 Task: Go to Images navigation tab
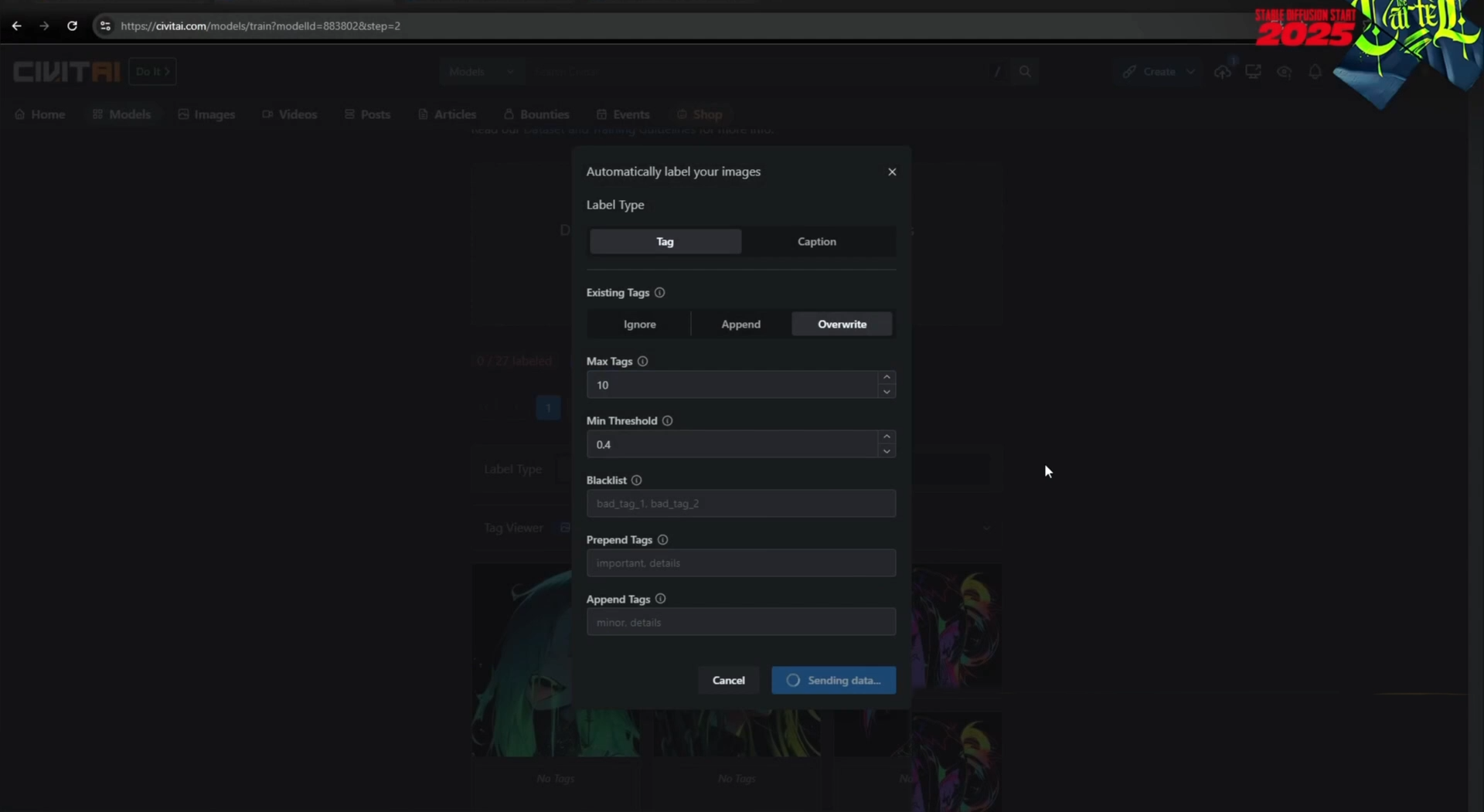(x=206, y=114)
